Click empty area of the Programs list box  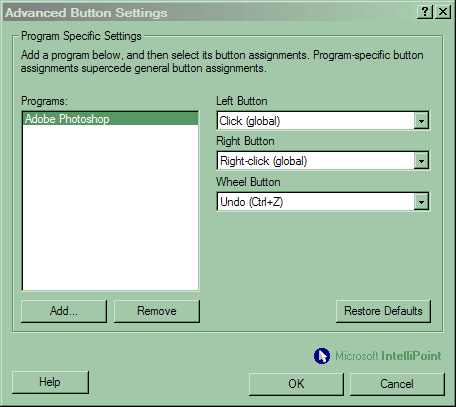coord(110,207)
